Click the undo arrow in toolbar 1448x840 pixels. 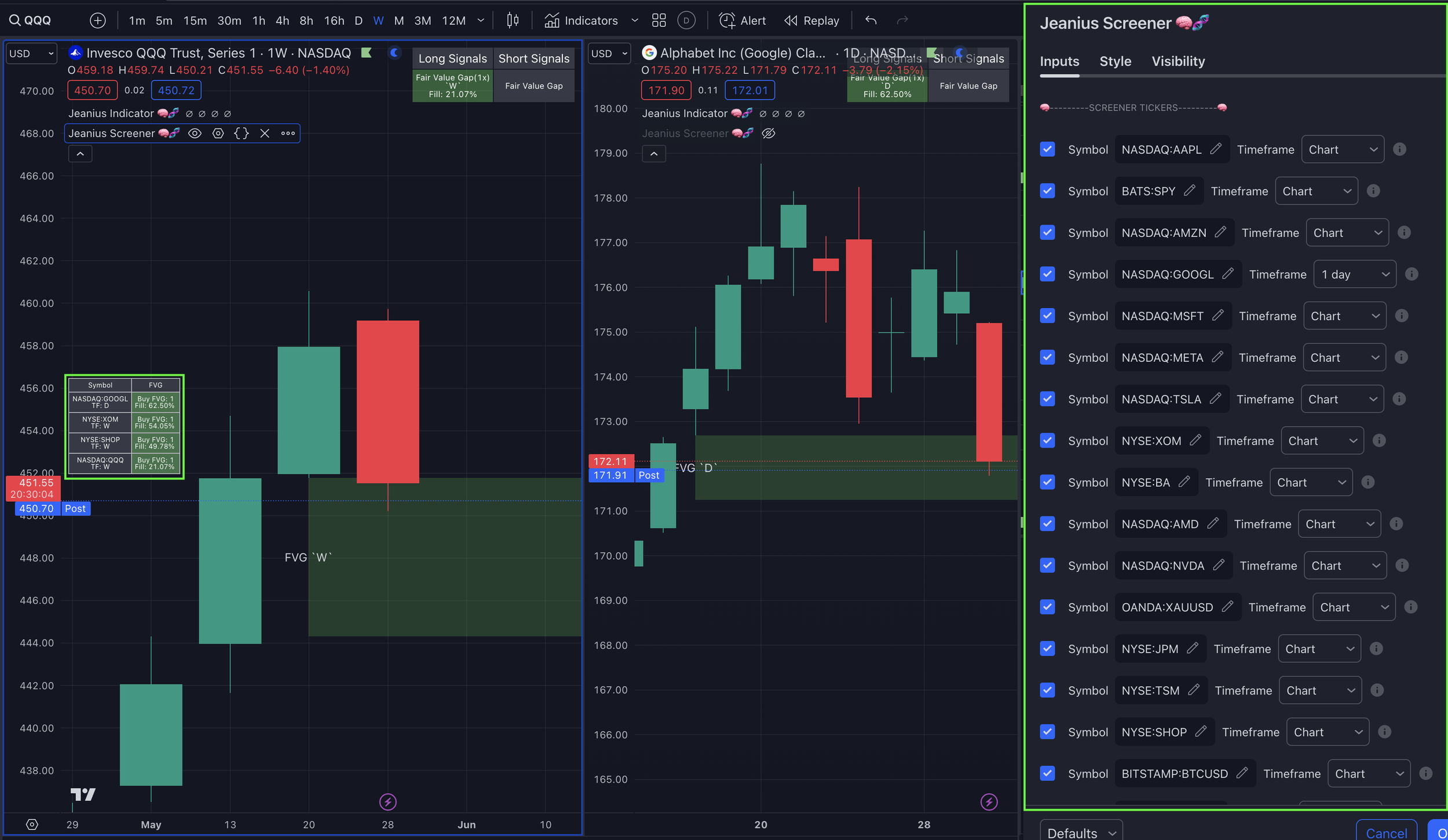pyautogui.click(x=871, y=21)
